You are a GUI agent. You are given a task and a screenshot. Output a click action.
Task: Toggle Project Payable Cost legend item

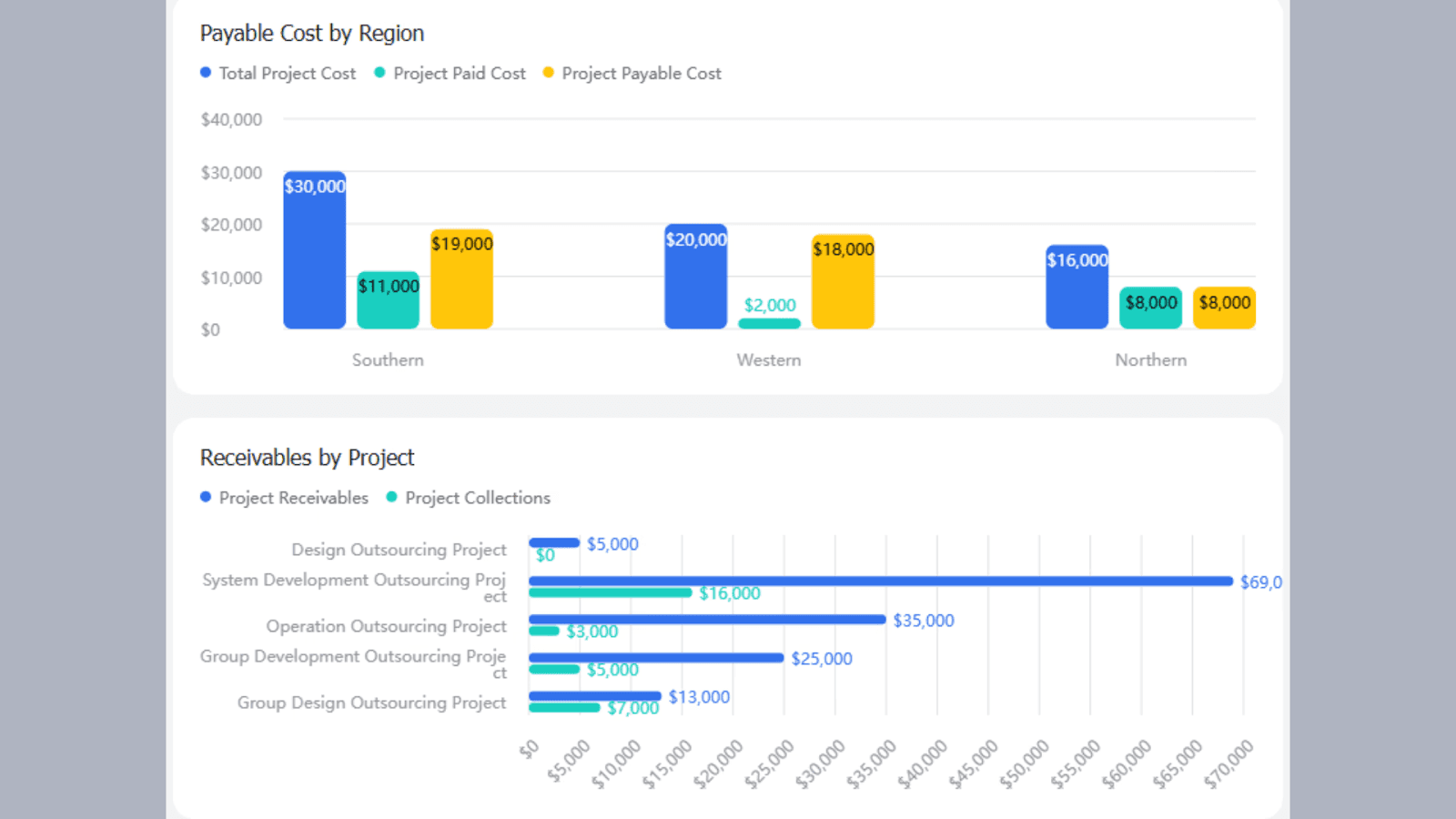pyautogui.click(x=632, y=73)
